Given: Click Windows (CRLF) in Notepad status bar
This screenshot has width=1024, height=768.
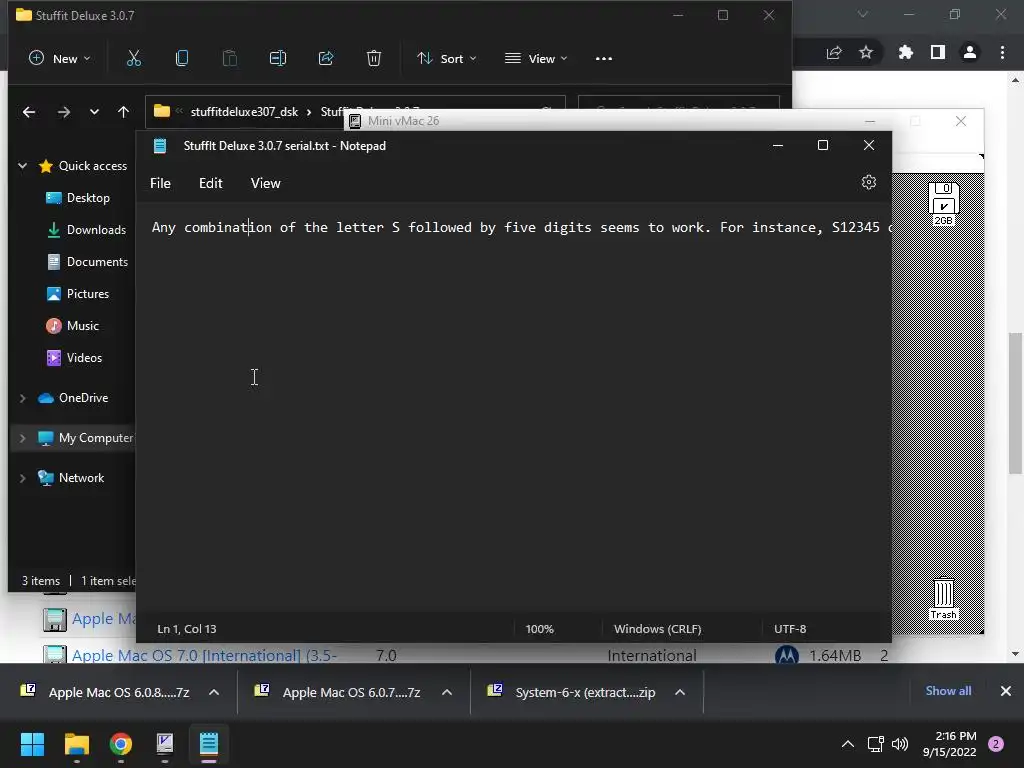Looking at the screenshot, I should coord(657,629).
